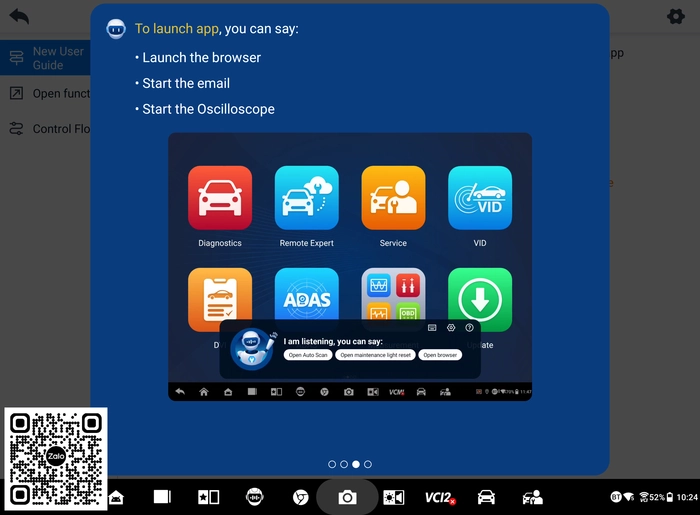Select Open function menu item
Screen dimensions: 700x515
click(45, 93)
